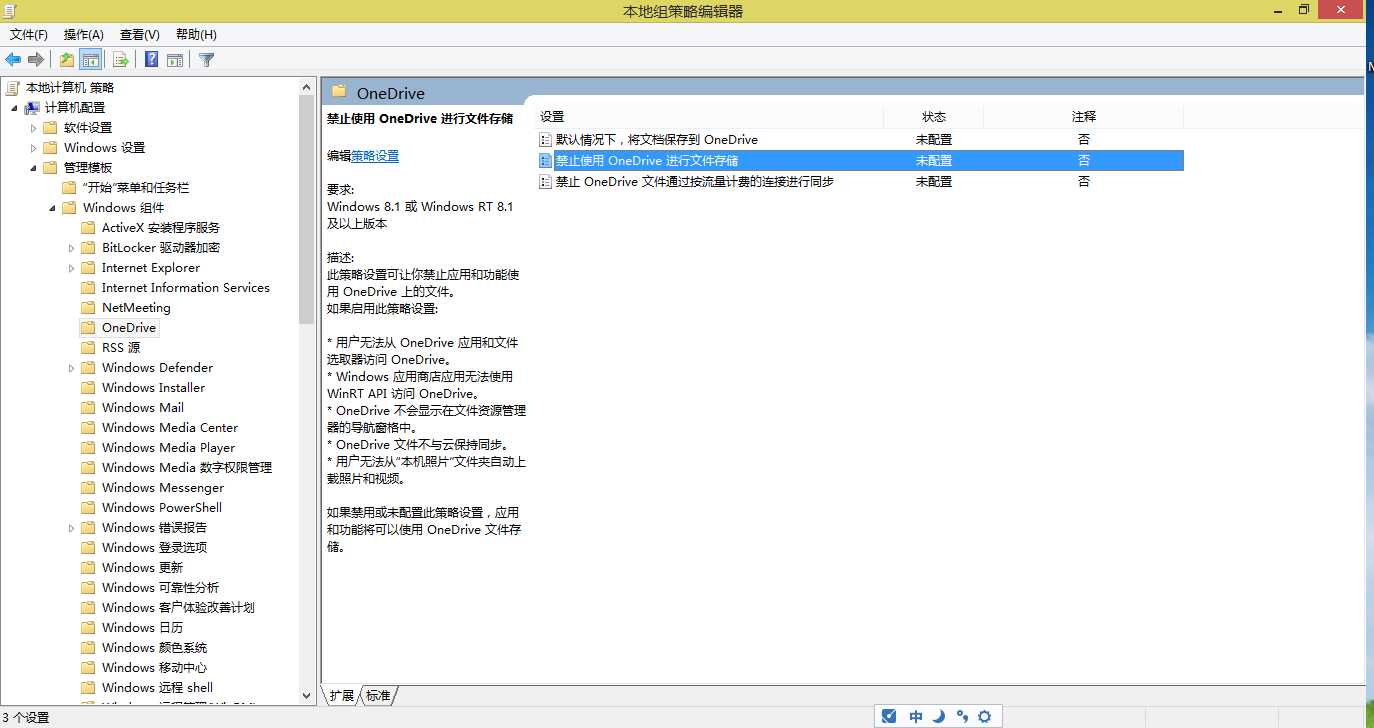Switch to the 标准 tab

[378, 696]
